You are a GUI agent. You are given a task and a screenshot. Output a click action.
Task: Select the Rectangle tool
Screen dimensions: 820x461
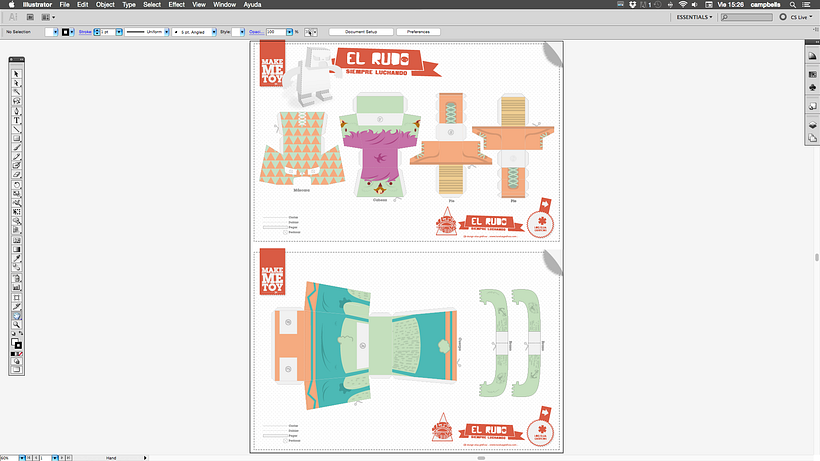[16, 138]
